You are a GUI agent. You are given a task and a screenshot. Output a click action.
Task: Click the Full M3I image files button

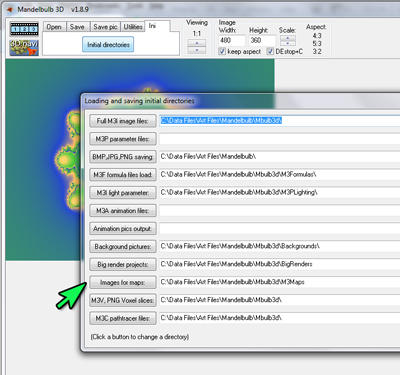click(123, 121)
